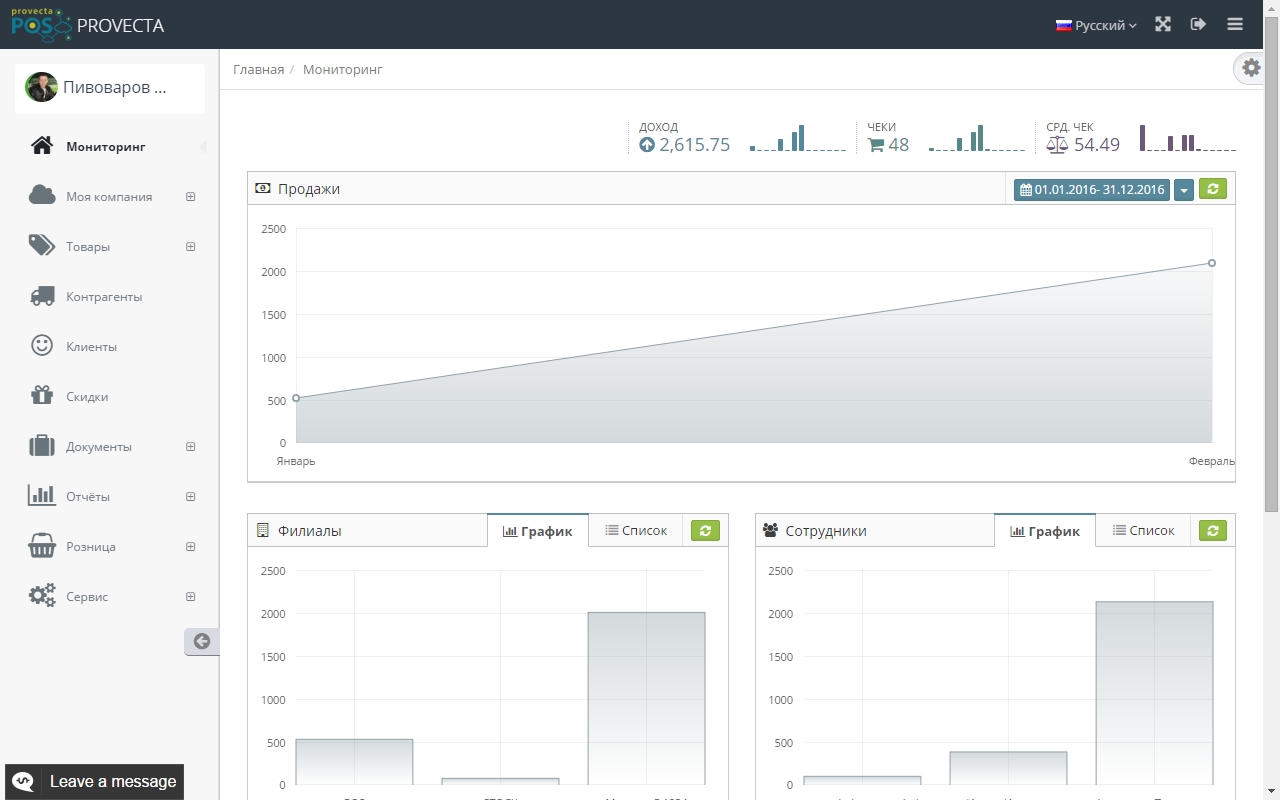The height and width of the screenshot is (800, 1280).
Task: Expand the Товары sidebar section
Action: [190, 247]
